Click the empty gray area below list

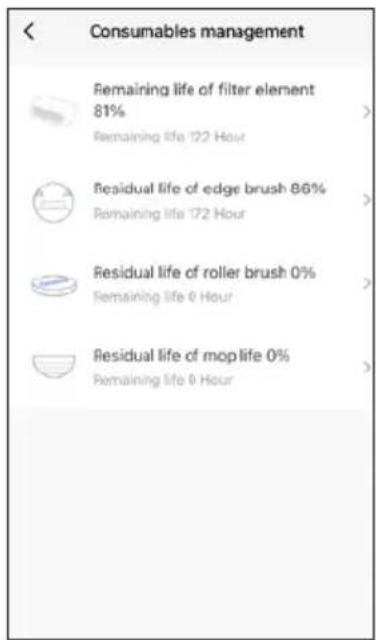[191, 518]
